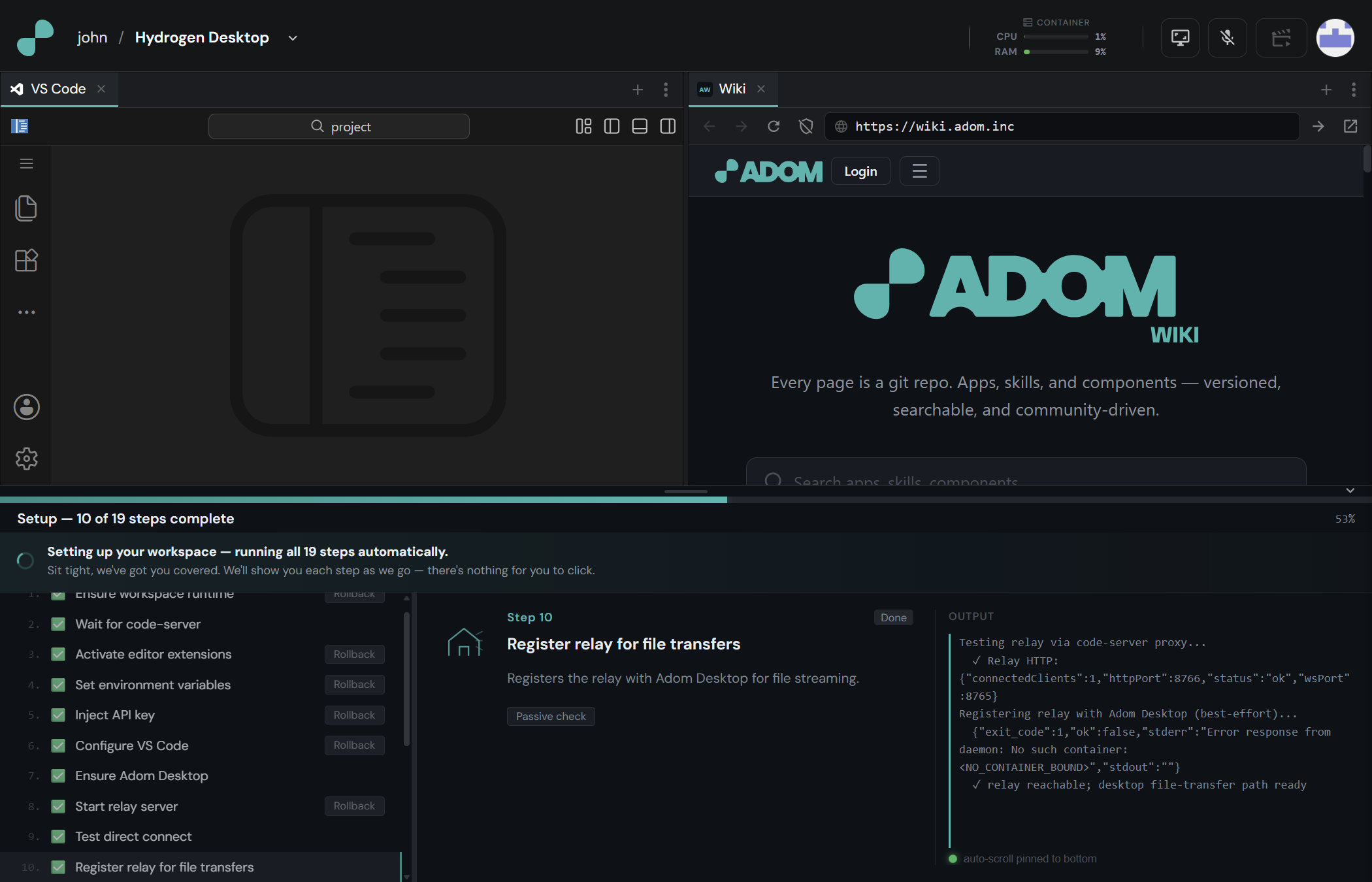Toggle checkbox for Test direct connect
This screenshot has width=1372, height=882.
click(58, 836)
